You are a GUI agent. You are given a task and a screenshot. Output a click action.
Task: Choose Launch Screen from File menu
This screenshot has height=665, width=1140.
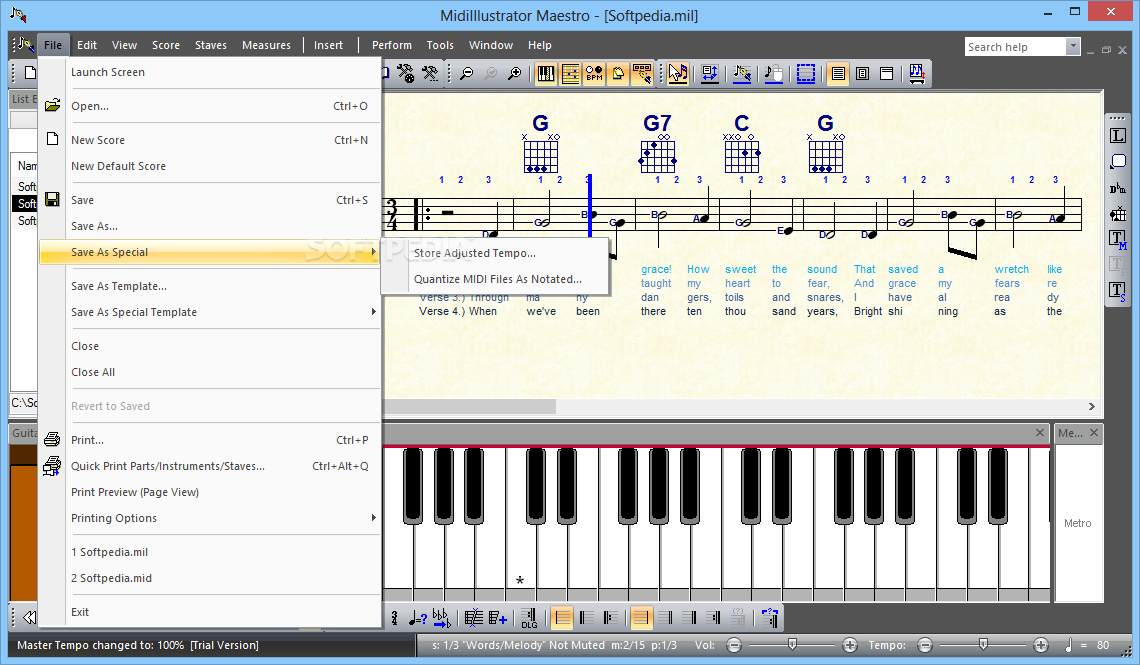(210, 72)
